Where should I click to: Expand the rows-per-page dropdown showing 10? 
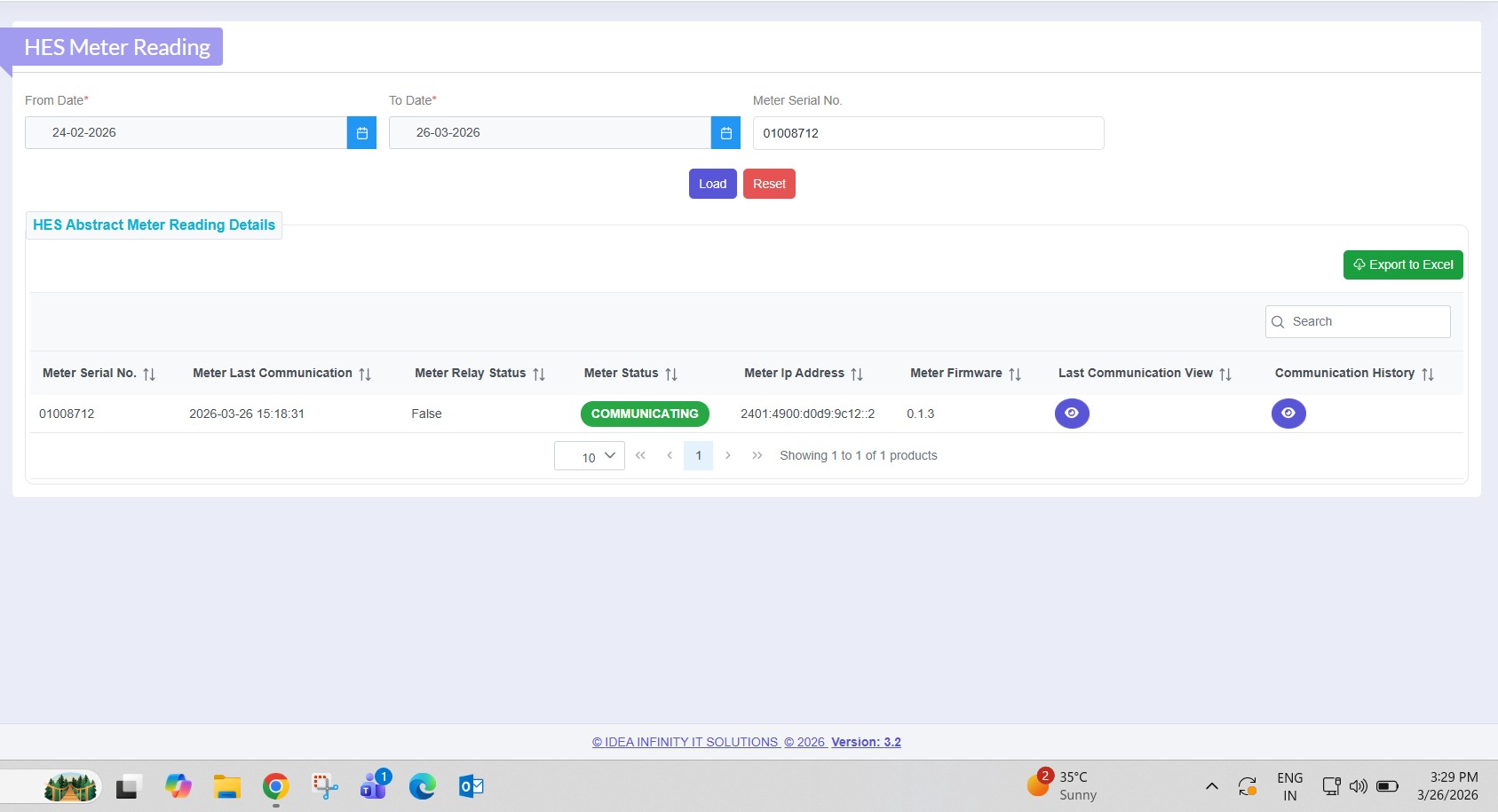pos(590,456)
